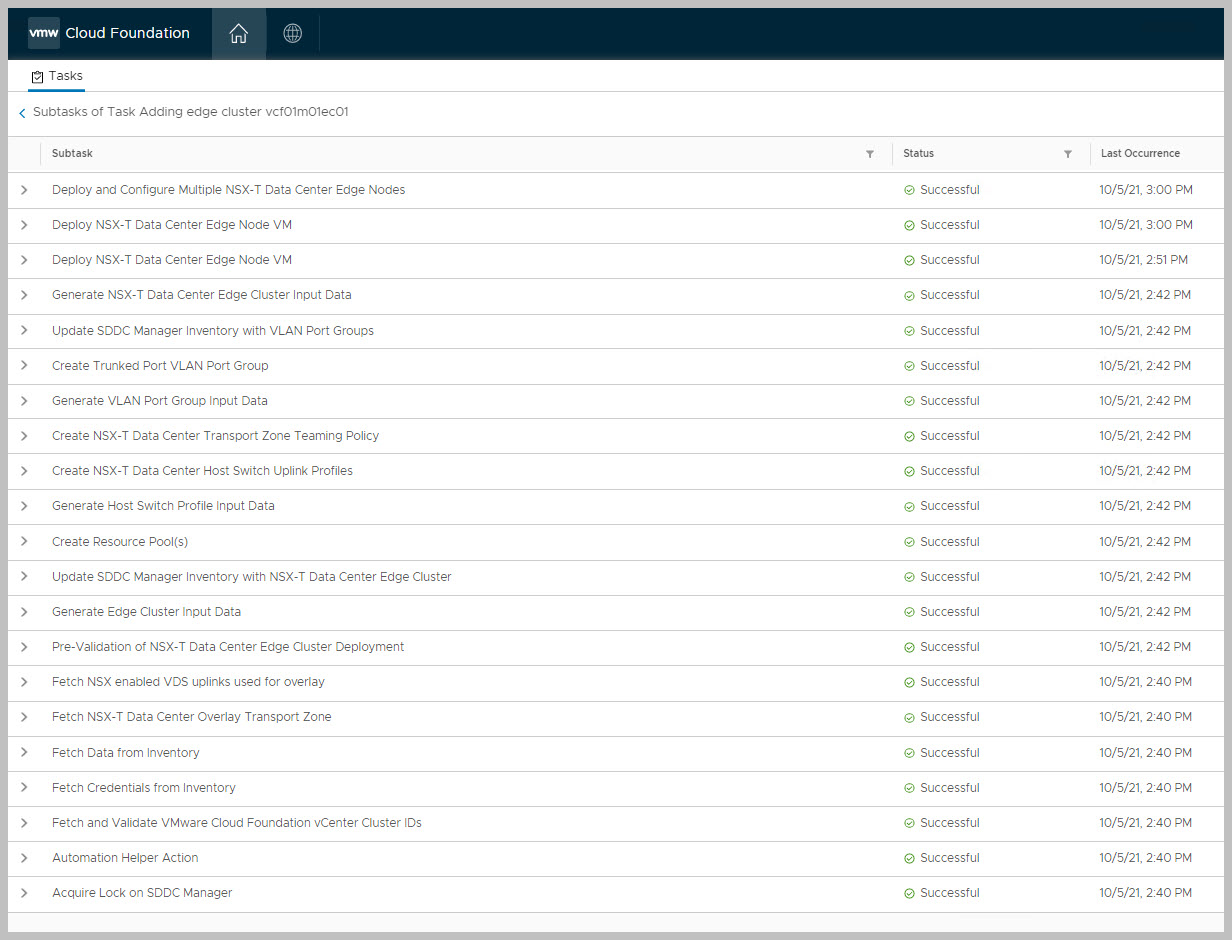
Task: Switch to the Tasks tab
Action: click(57, 76)
